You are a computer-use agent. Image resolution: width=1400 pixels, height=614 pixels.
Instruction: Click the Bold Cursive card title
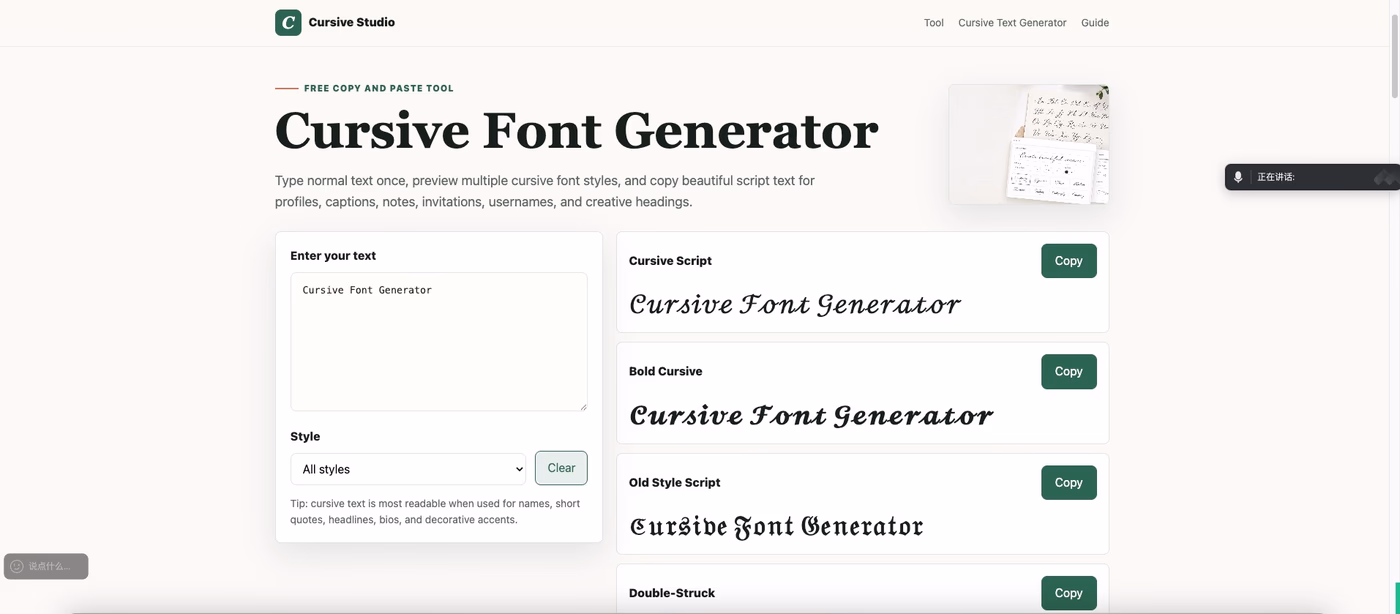[665, 371]
